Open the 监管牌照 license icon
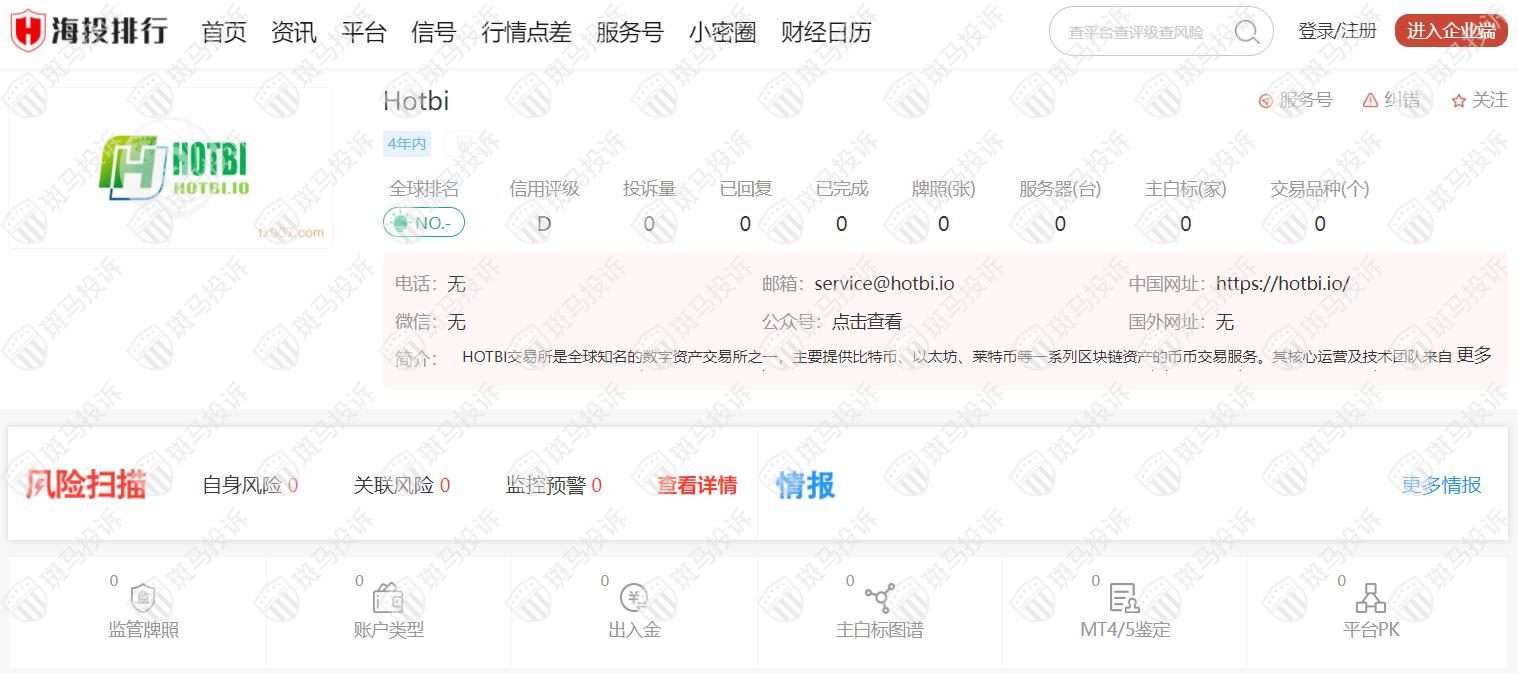This screenshot has width=1518, height=673. pos(143,599)
